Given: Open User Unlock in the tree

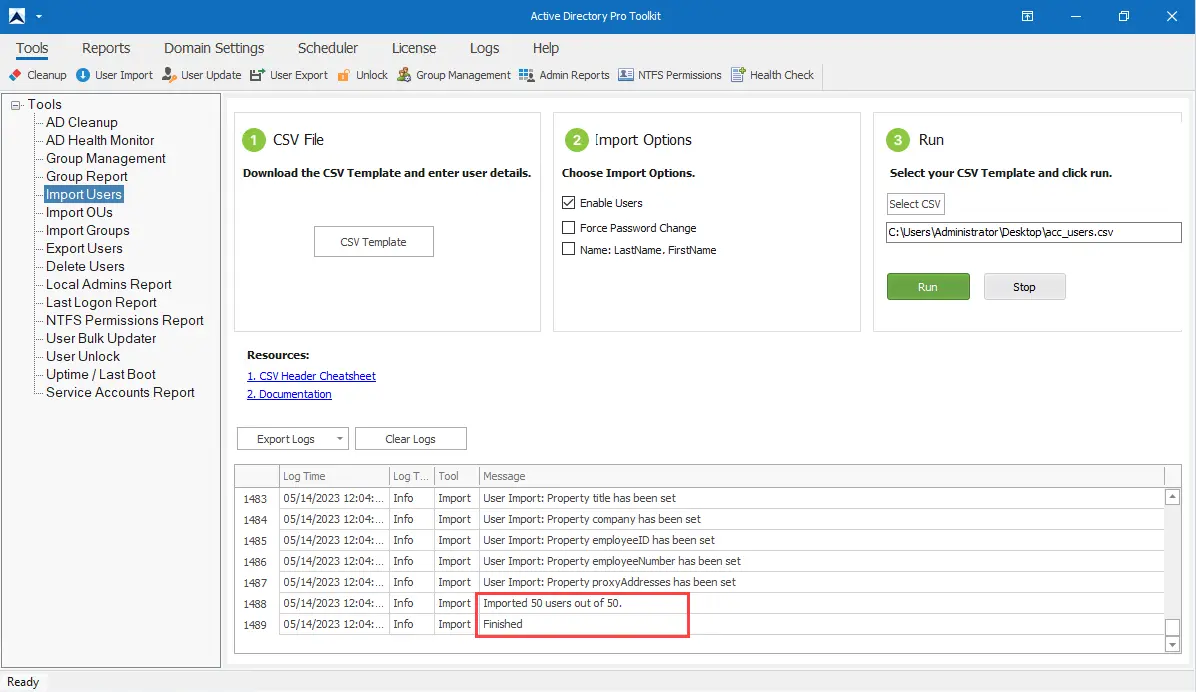Looking at the screenshot, I should pos(83,356).
